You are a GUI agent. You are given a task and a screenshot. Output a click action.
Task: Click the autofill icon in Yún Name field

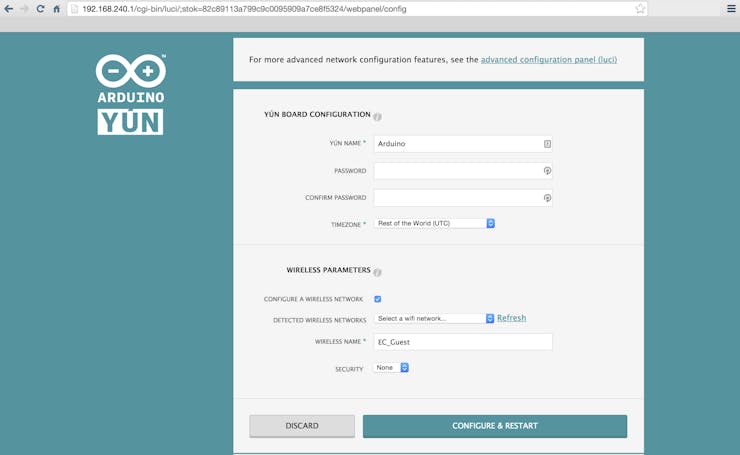point(547,144)
